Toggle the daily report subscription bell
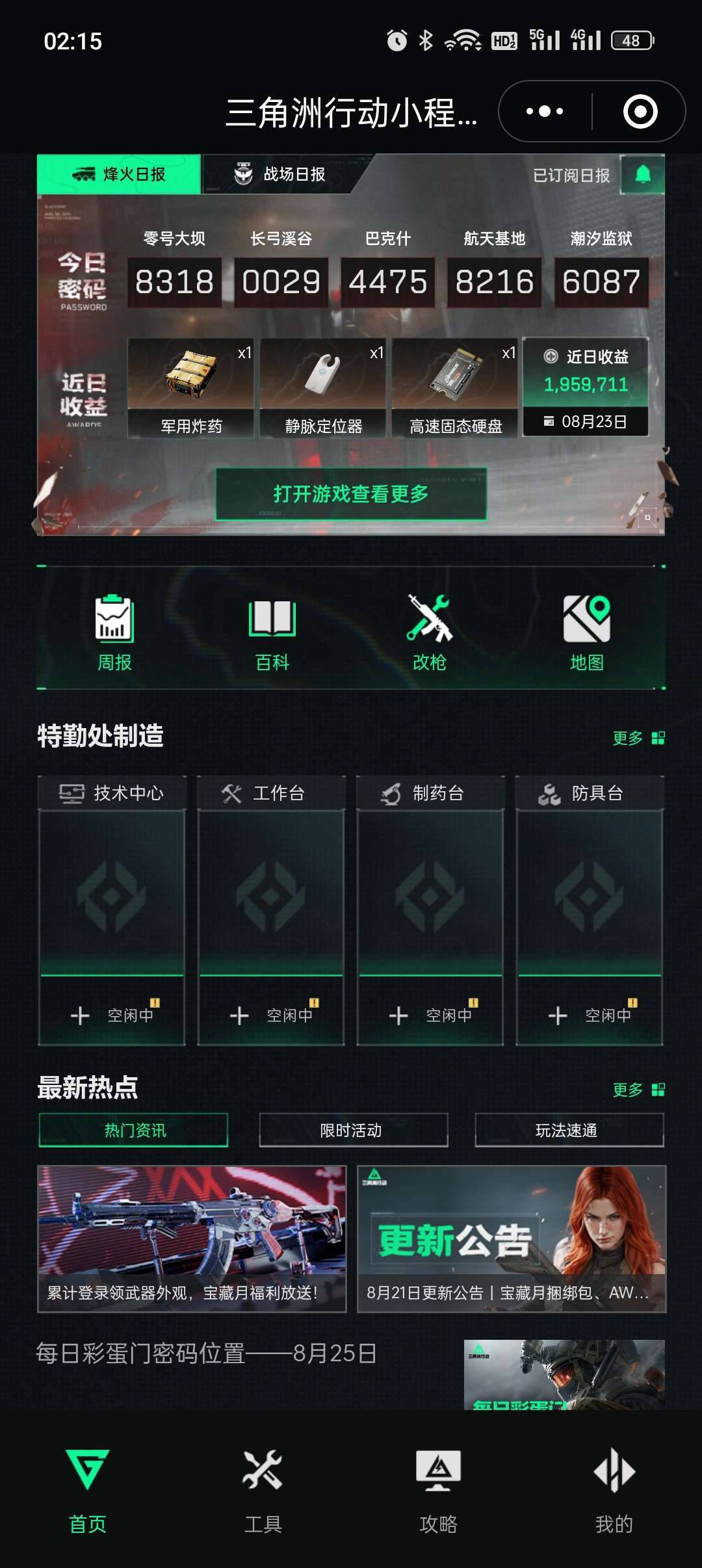Screen dimensions: 702x1568 point(642,174)
